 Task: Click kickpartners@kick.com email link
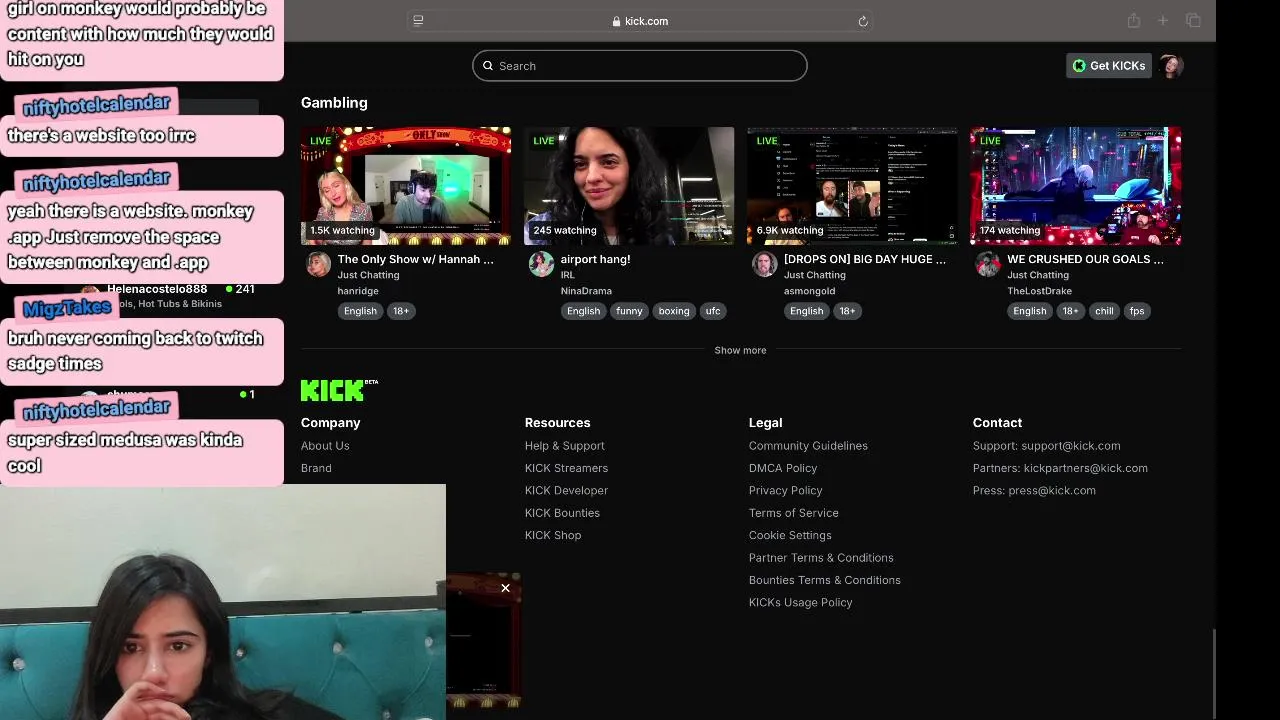tap(1086, 468)
